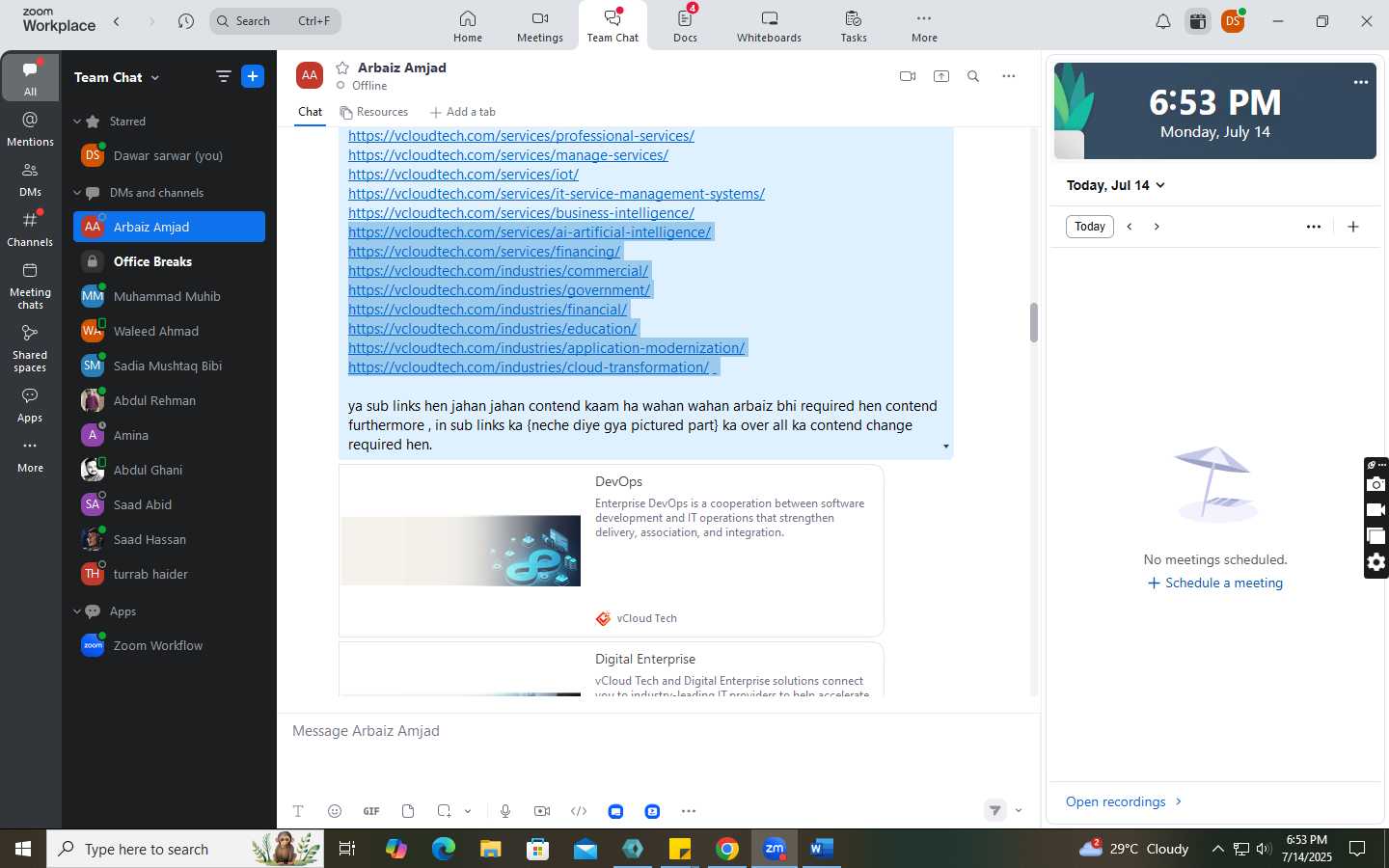Open the Home tab in Zoom Workplace

[468, 26]
